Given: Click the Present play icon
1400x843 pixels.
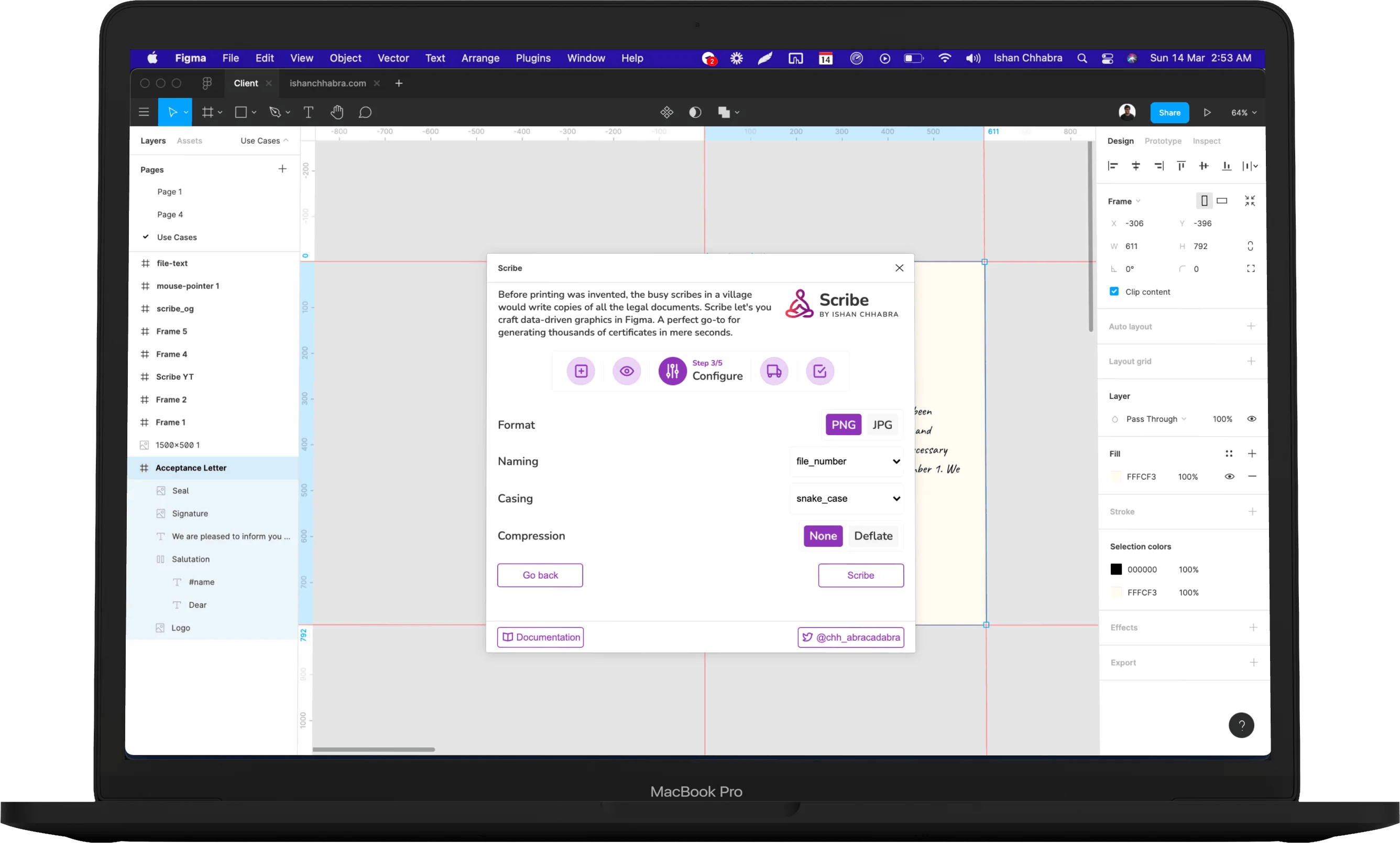Looking at the screenshot, I should 1207,113.
